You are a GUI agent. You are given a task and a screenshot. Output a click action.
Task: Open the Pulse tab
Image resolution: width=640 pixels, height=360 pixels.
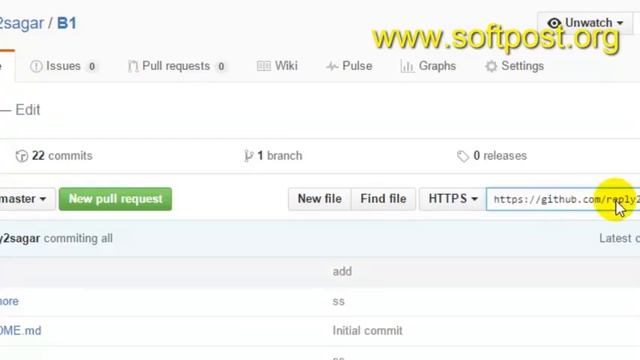349,66
